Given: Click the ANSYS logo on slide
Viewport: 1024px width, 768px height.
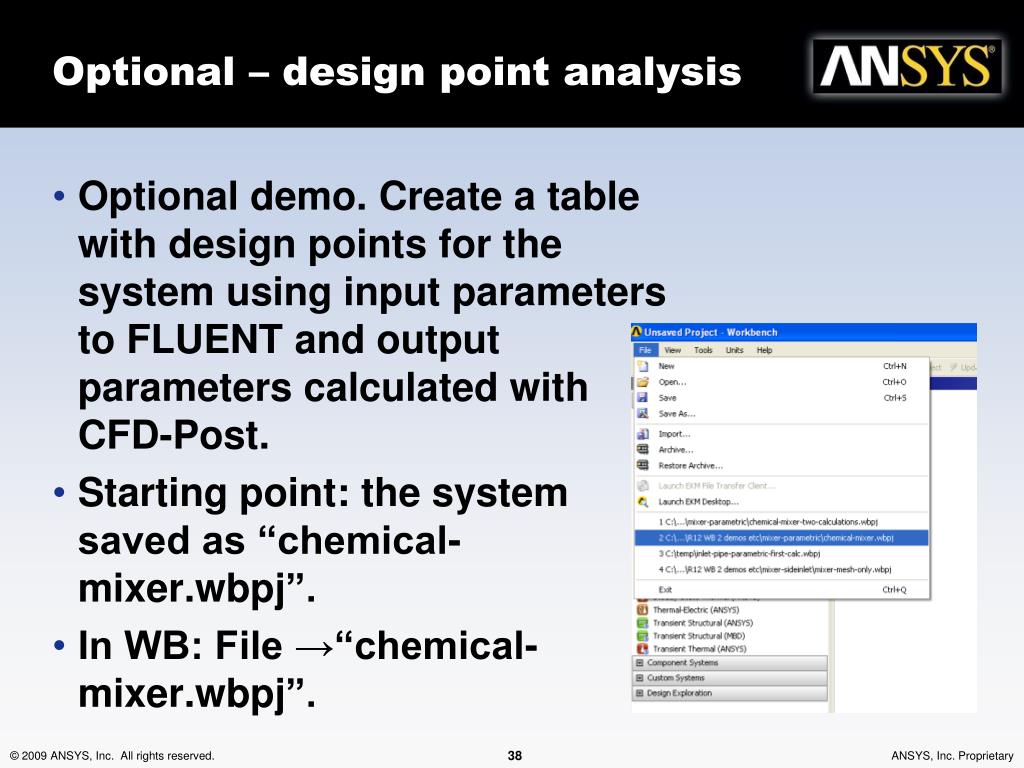Looking at the screenshot, I should click(x=907, y=67).
